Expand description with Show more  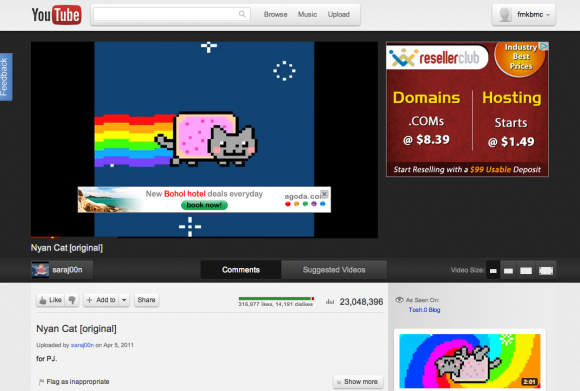click(x=358, y=381)
